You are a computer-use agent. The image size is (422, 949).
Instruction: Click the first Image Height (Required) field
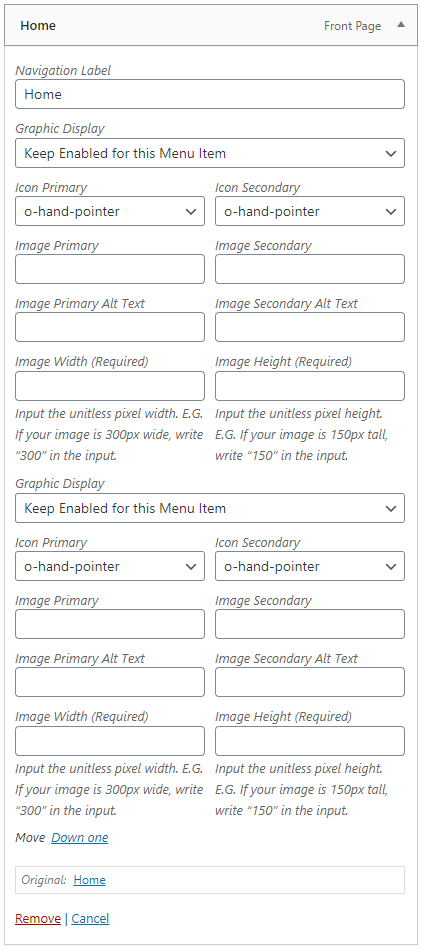click(x=309, y=386)
